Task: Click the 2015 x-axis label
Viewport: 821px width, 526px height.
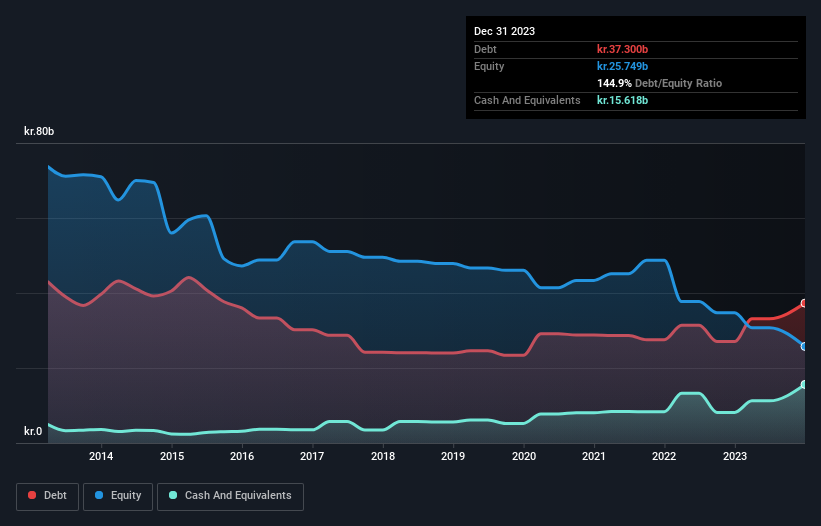Action: (x=172, y=456)
